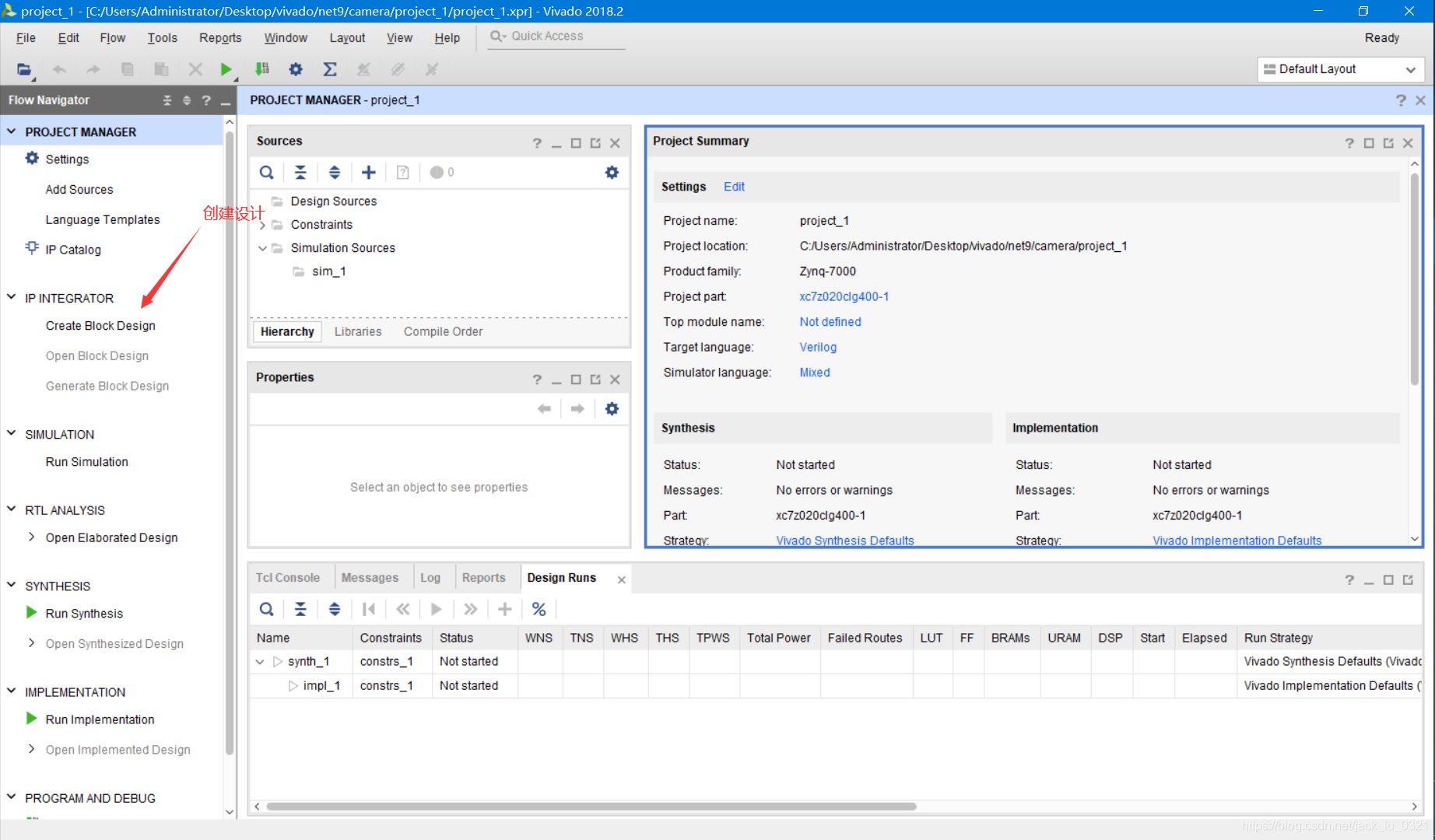Click the Quick Access search field
1435x840 pixels.
[x=556, y=37]
